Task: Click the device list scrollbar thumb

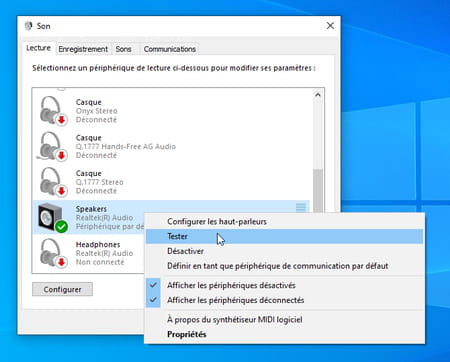Action: click(x=318, y=191)
